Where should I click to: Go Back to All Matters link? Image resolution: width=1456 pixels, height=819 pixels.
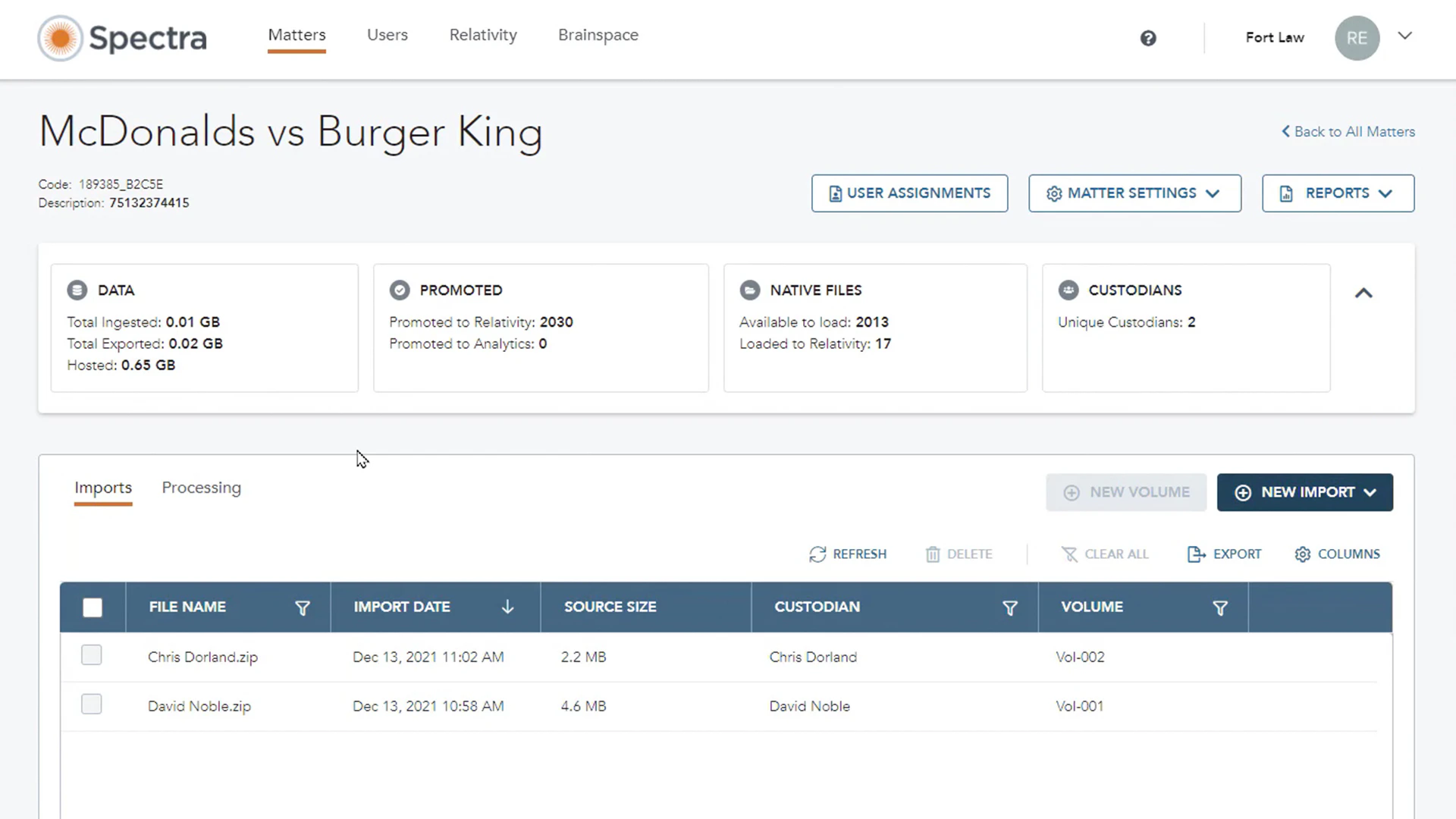[1348, 131]
